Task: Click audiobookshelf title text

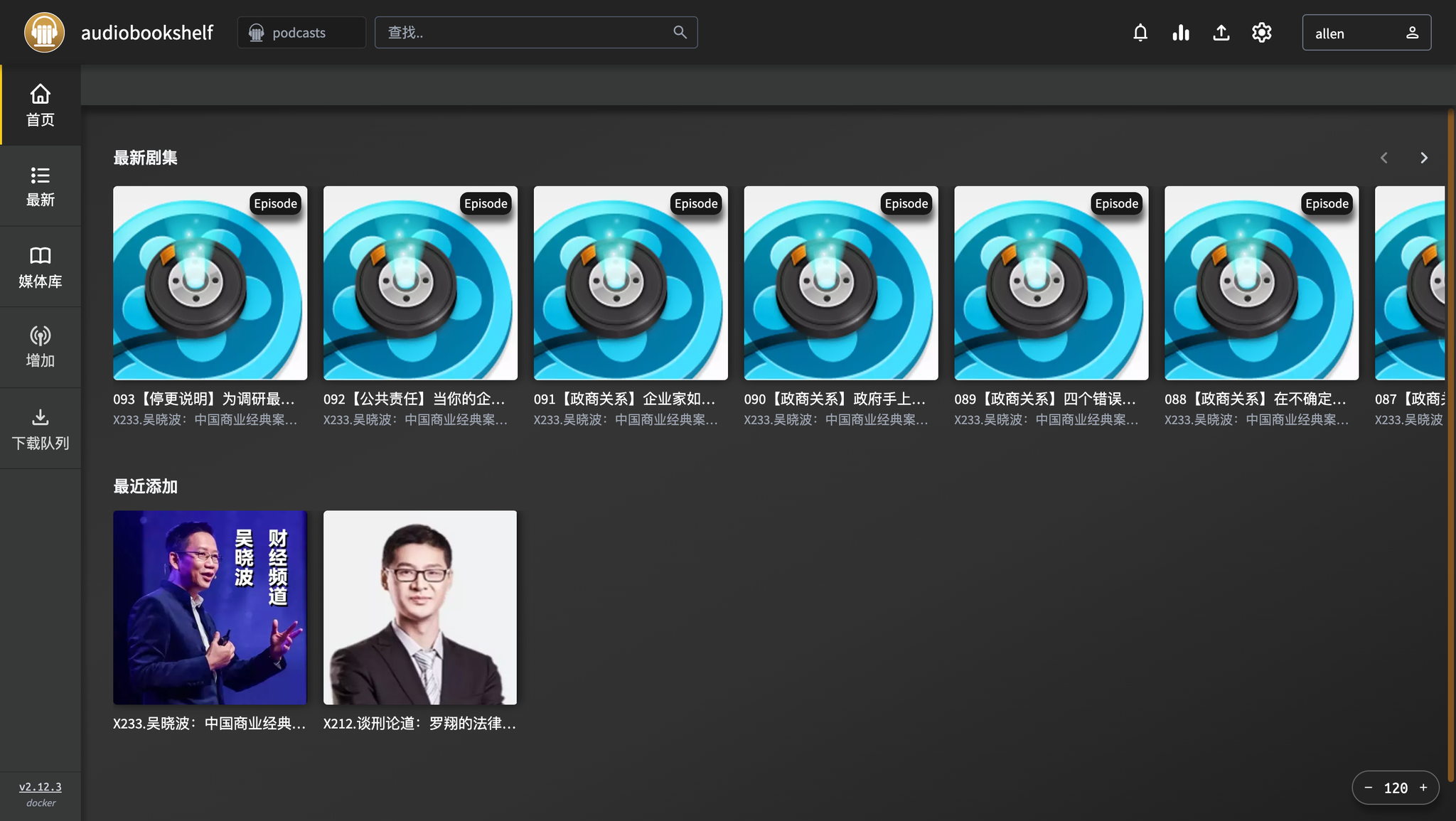Action: click(147, 33)
